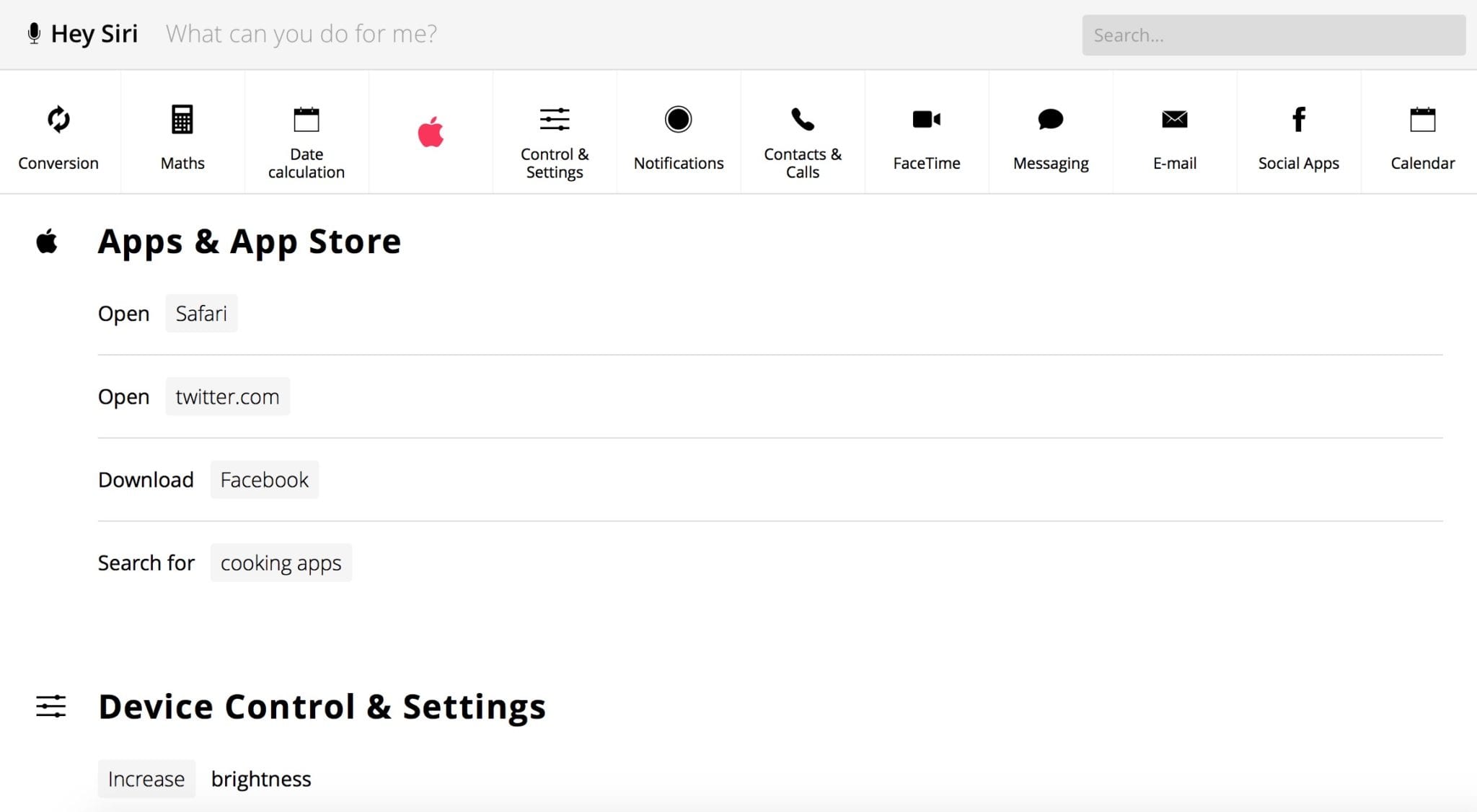Image resolution: width=1477 pixels, height=812 pixels.
Task: Click the 'What can you do for me?' tagline
Action: pyautogui.click(x=301, y=33)
